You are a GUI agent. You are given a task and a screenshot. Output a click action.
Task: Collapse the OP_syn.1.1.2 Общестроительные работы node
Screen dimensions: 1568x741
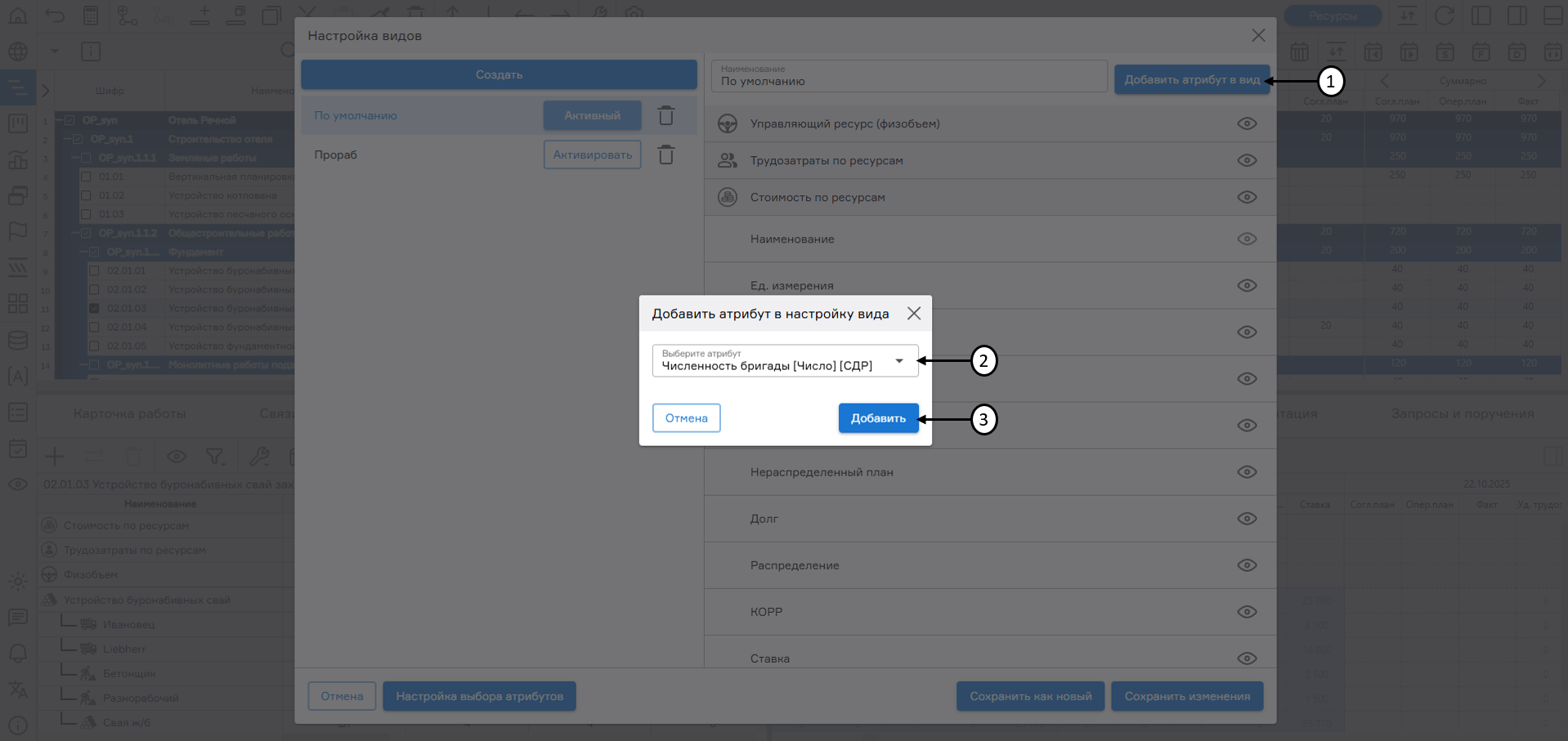[76, 233]
